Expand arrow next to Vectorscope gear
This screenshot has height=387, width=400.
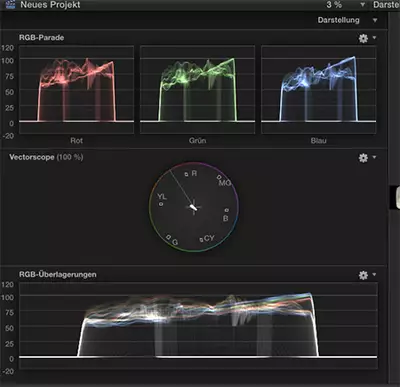[374, 157]
